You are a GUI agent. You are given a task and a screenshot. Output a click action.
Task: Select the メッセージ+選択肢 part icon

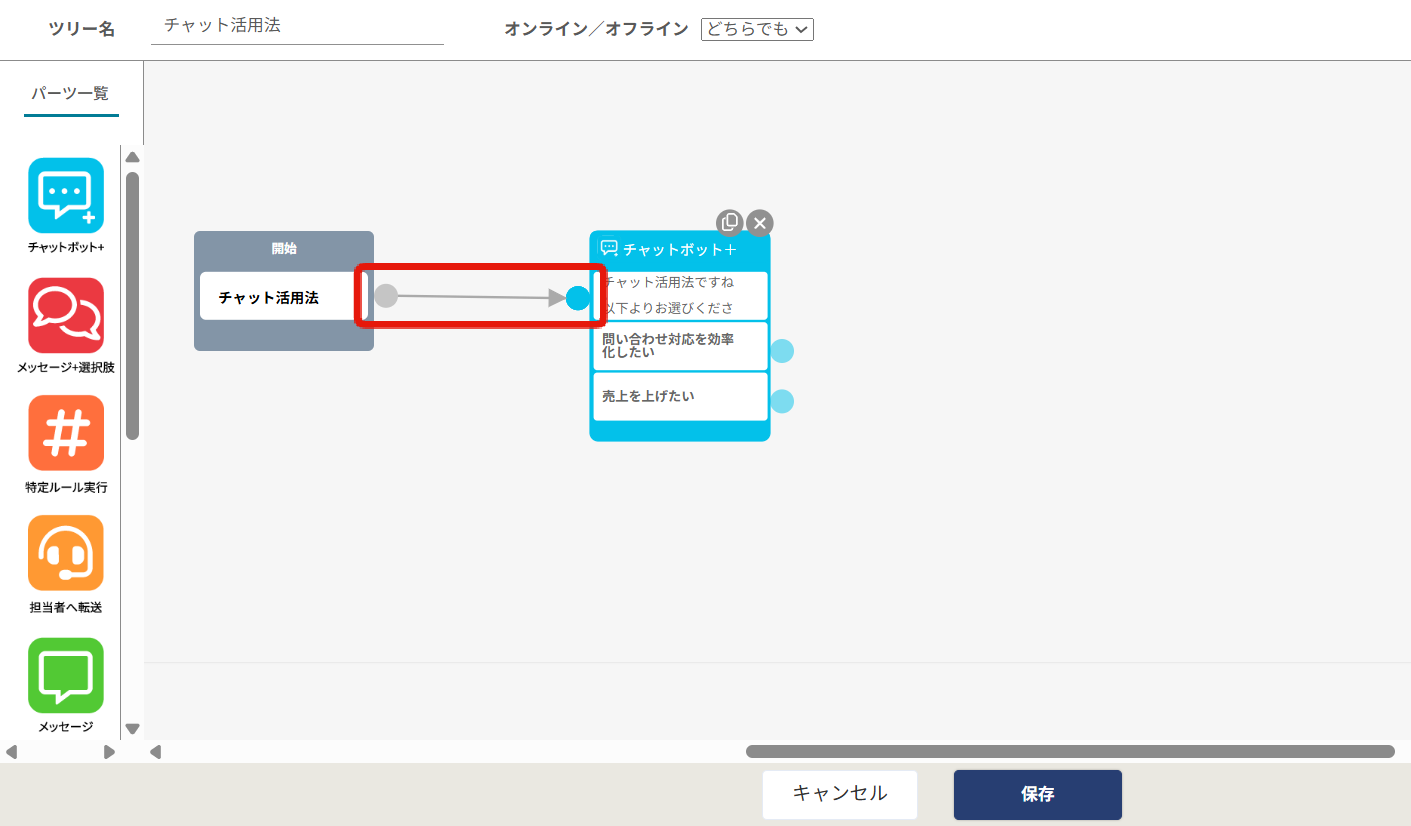tap(65, 315)
